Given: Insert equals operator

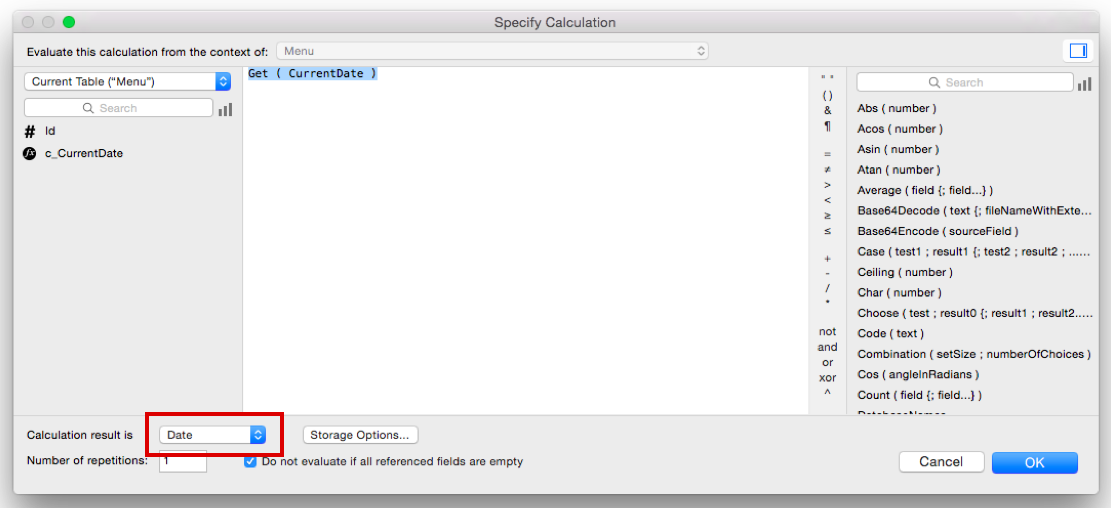Looking at the screenshot, I should click(827, 154).
